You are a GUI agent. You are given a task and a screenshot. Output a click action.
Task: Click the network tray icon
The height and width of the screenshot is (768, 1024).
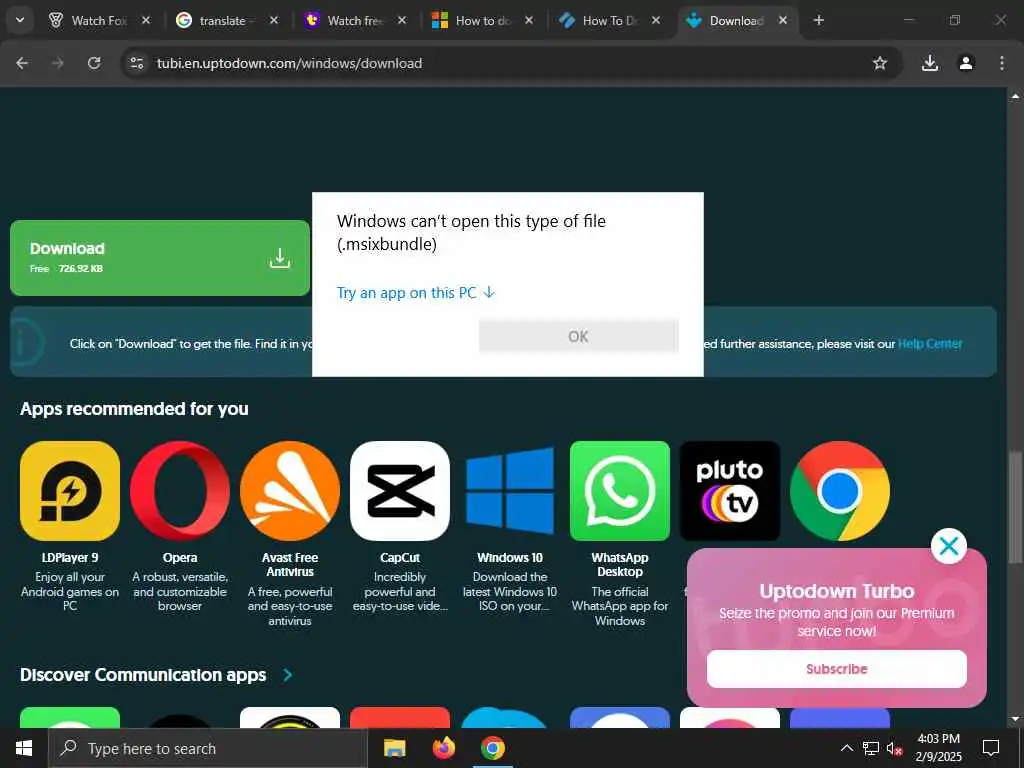871,748
